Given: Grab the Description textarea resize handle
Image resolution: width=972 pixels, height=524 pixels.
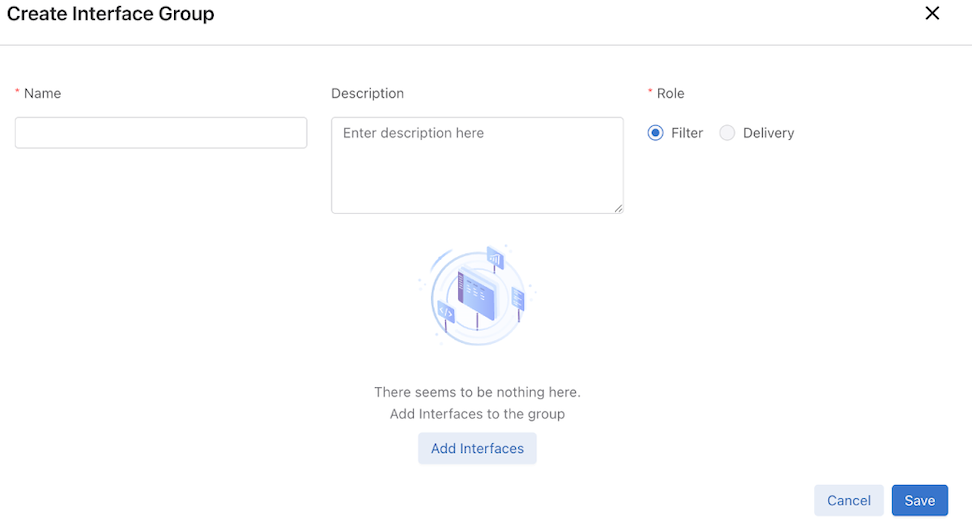Looking at the screenshot, I should pos(618,208).
